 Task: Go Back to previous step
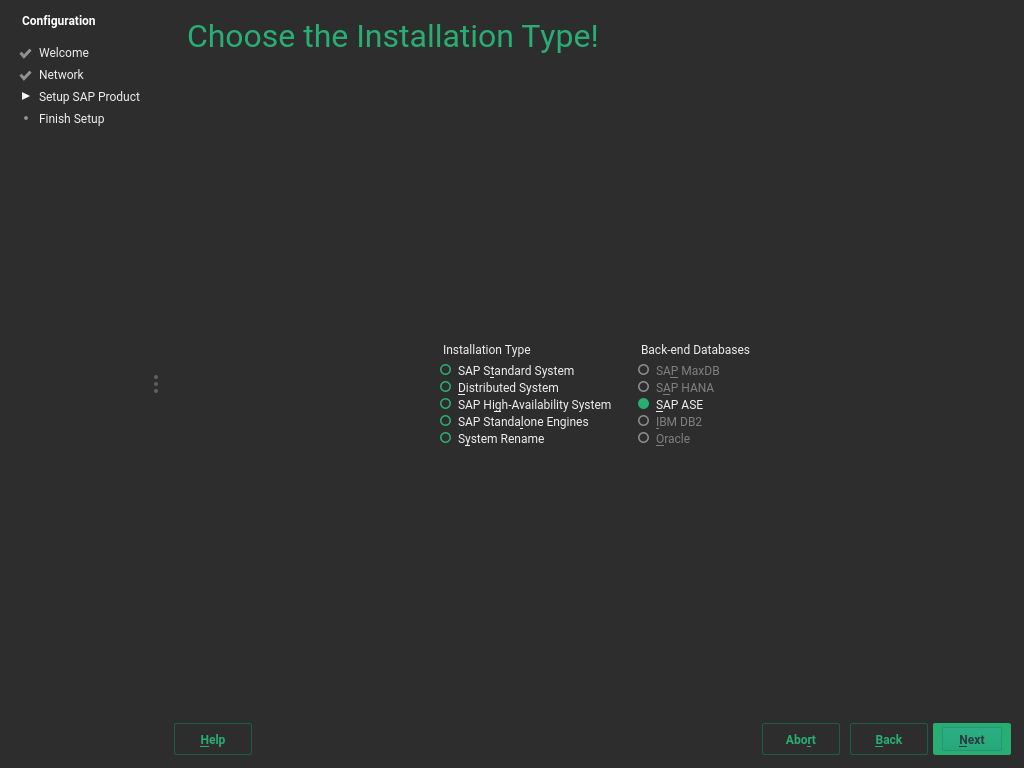[888, 739]
